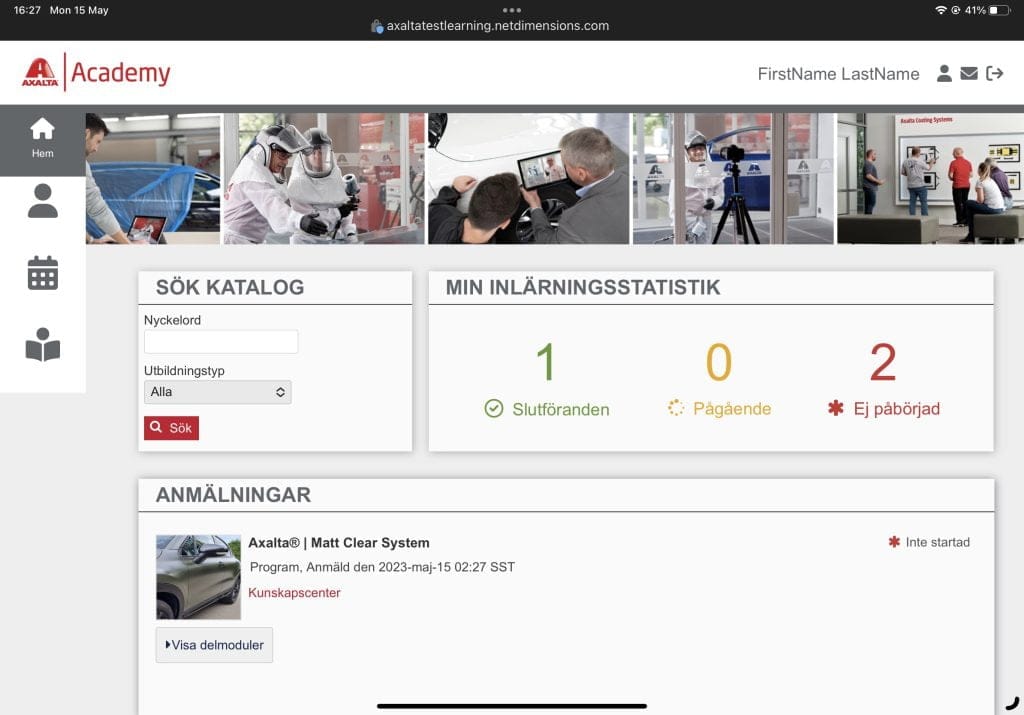
Task: Click the green Slutföranden checkmark icon
Action: [x=493, y=407]
